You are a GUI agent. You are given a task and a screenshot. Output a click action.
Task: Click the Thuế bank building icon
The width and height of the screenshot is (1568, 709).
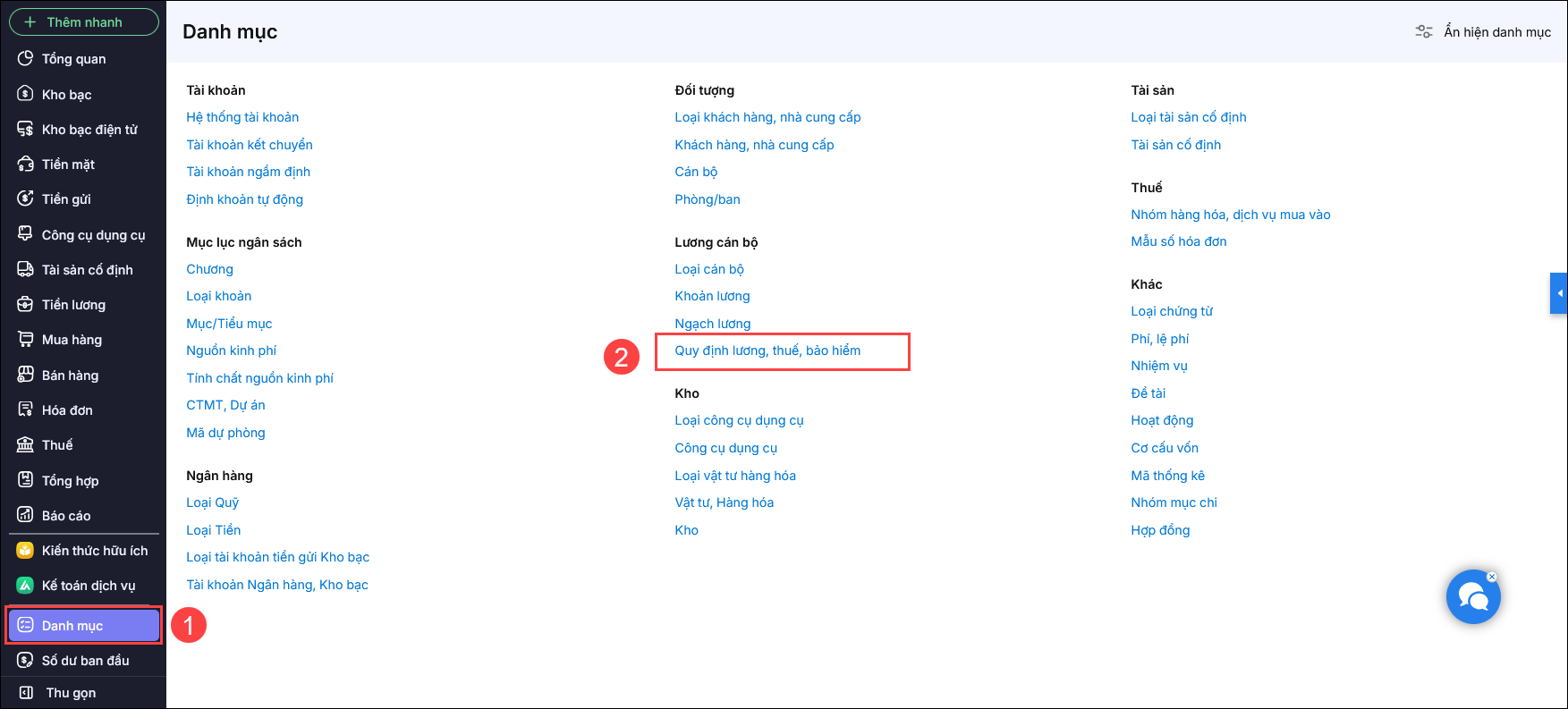coord(25,445)
